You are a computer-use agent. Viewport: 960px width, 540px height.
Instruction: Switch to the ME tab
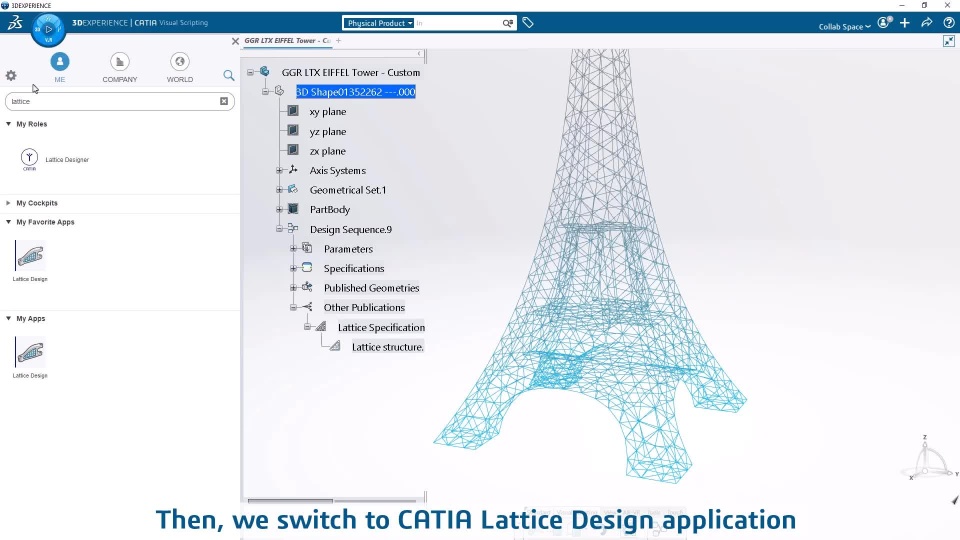coord(59,67)
